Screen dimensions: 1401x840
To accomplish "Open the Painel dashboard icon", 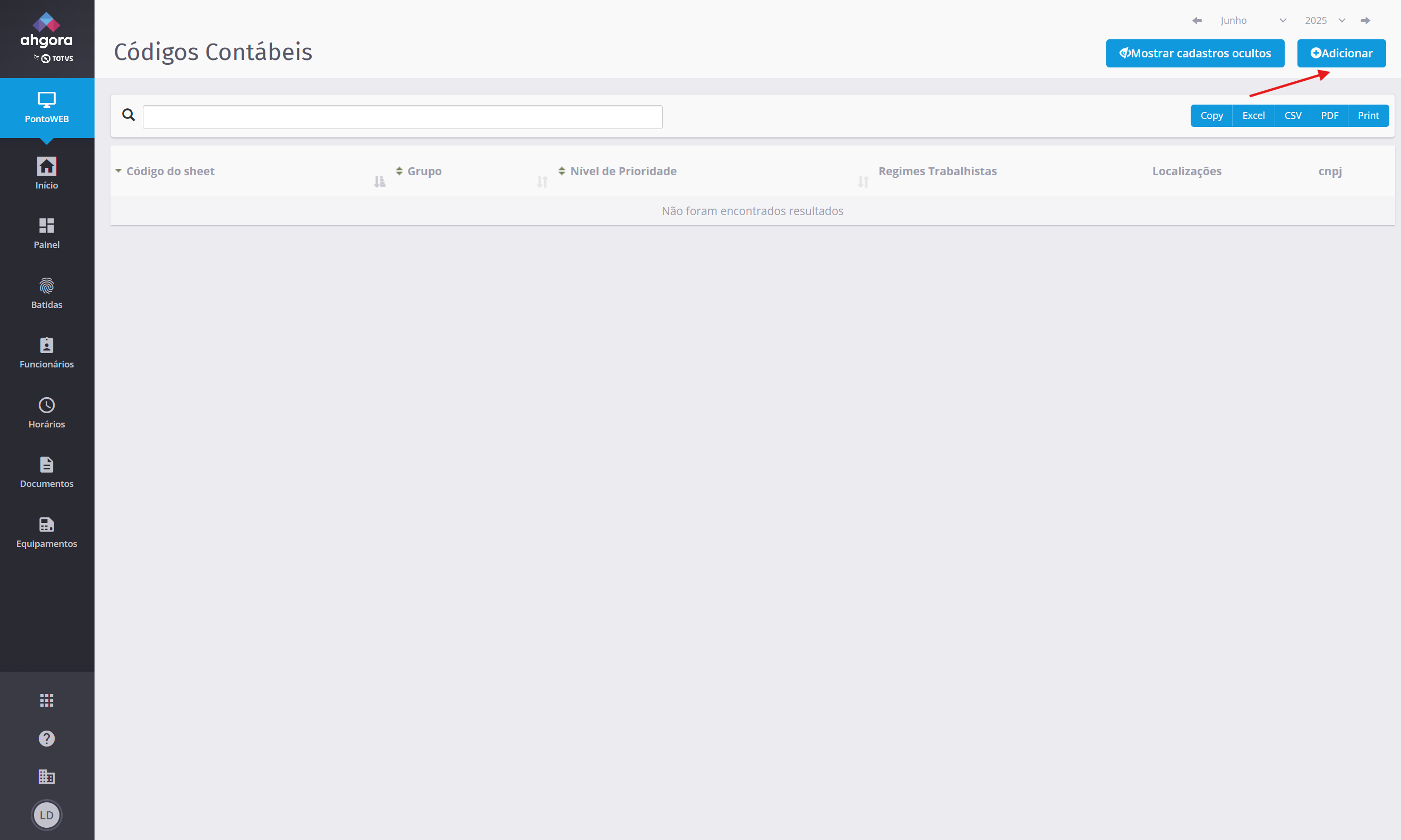I will click(46, 226).
